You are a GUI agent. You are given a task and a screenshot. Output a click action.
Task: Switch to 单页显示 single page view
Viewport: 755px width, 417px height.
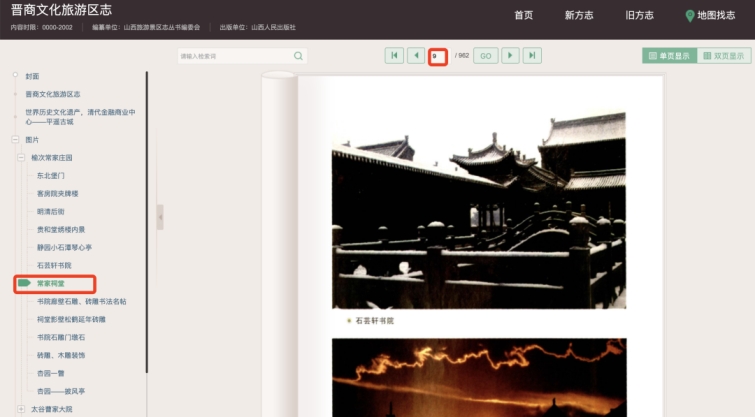coord(668,56)
